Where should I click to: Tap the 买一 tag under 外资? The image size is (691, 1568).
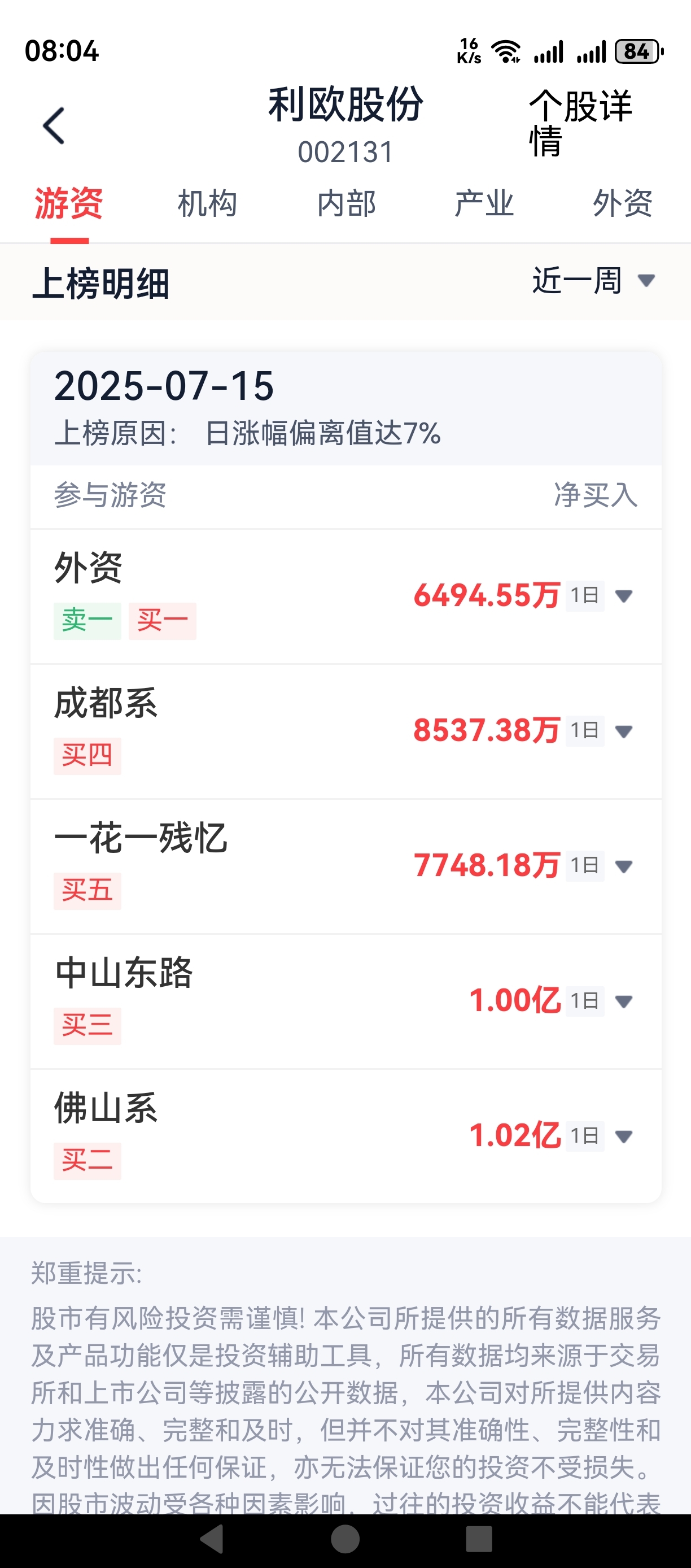[163, 621]
